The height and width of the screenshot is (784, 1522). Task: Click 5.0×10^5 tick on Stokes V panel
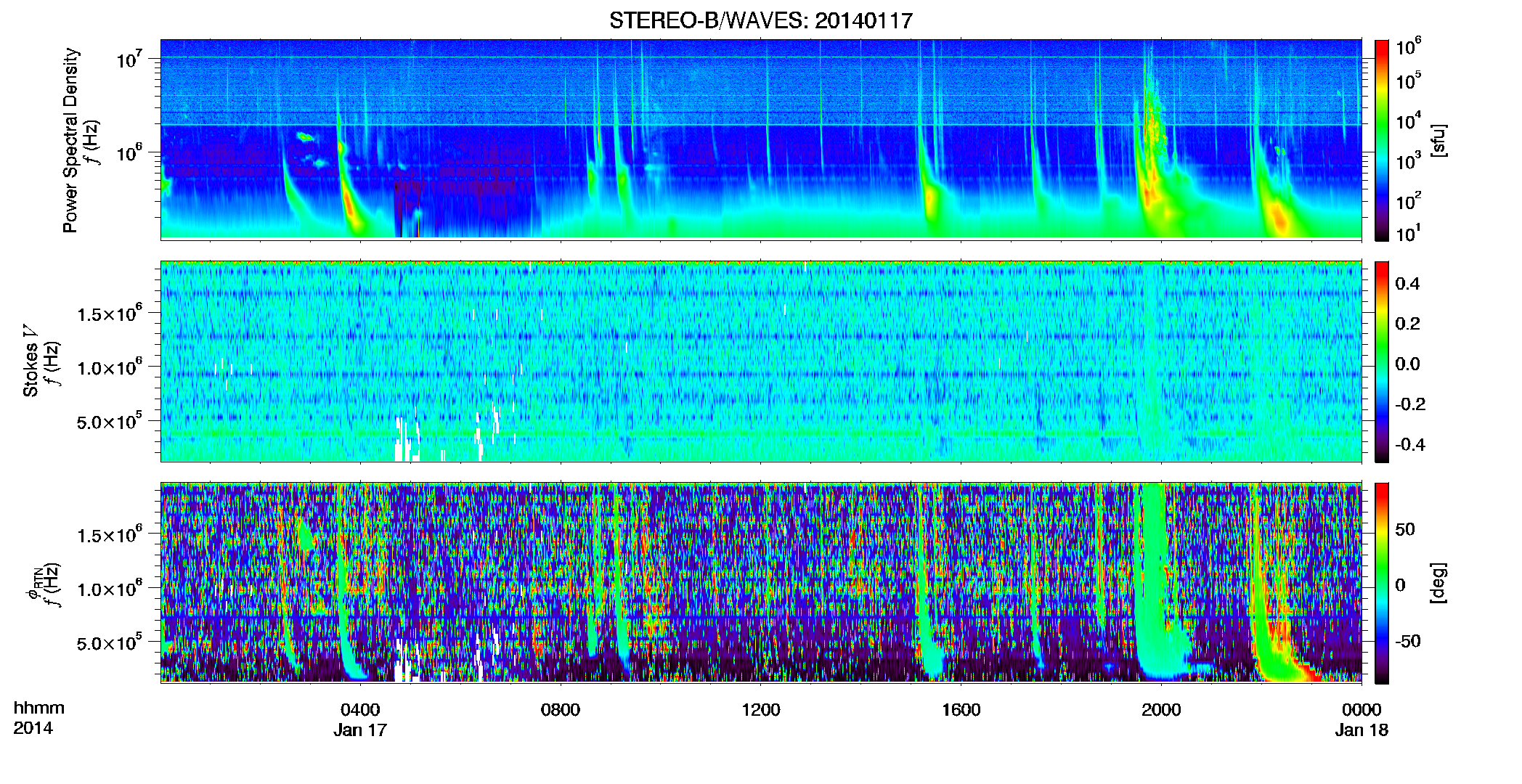(110, 421)
